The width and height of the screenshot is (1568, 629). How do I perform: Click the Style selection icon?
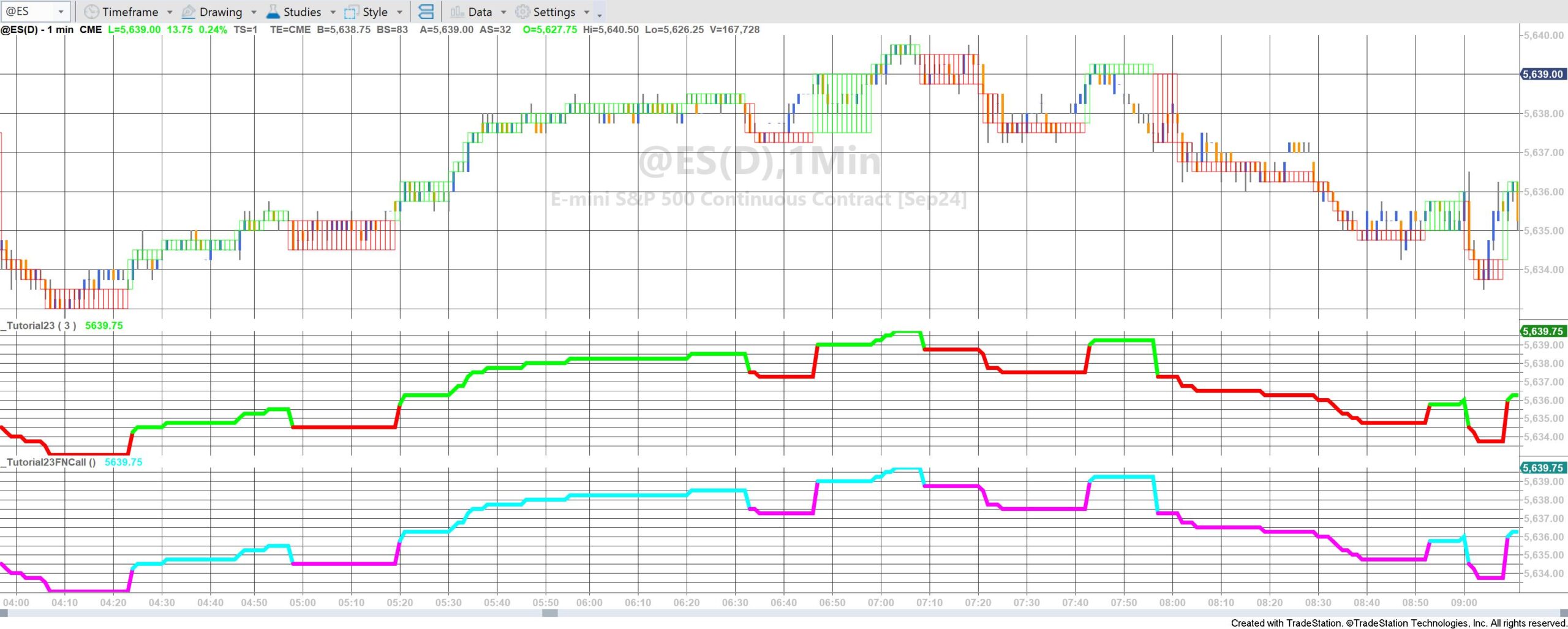click(352, 12)
